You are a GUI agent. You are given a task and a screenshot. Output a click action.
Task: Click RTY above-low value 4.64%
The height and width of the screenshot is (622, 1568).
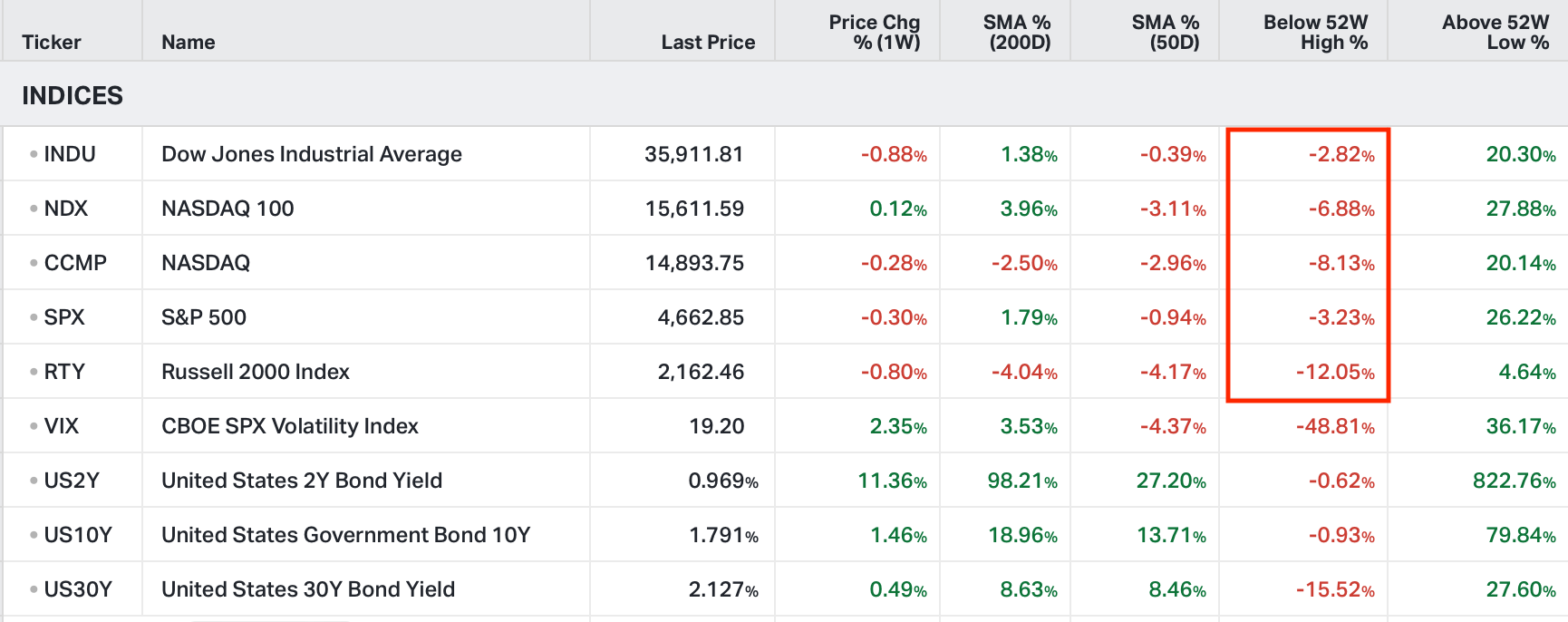pyautogui.click(x=1527, y=372)
